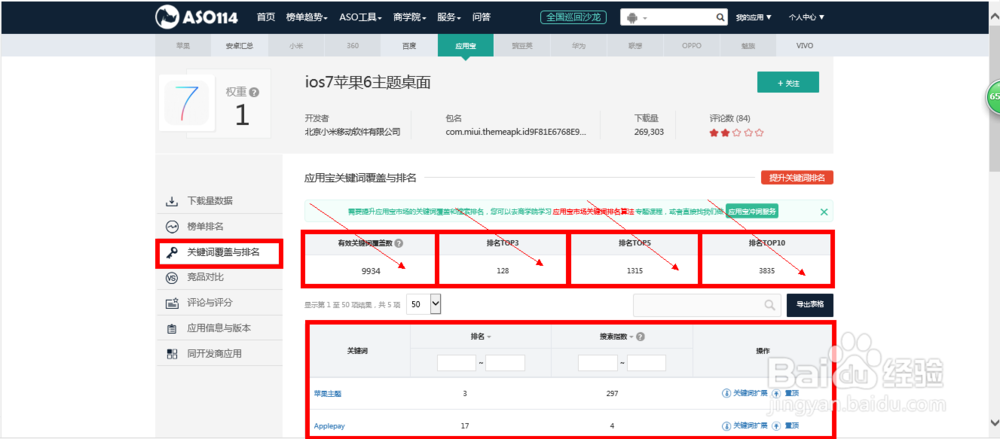
Task: Go to 首页 in top navigation
Action: [266, 17]
